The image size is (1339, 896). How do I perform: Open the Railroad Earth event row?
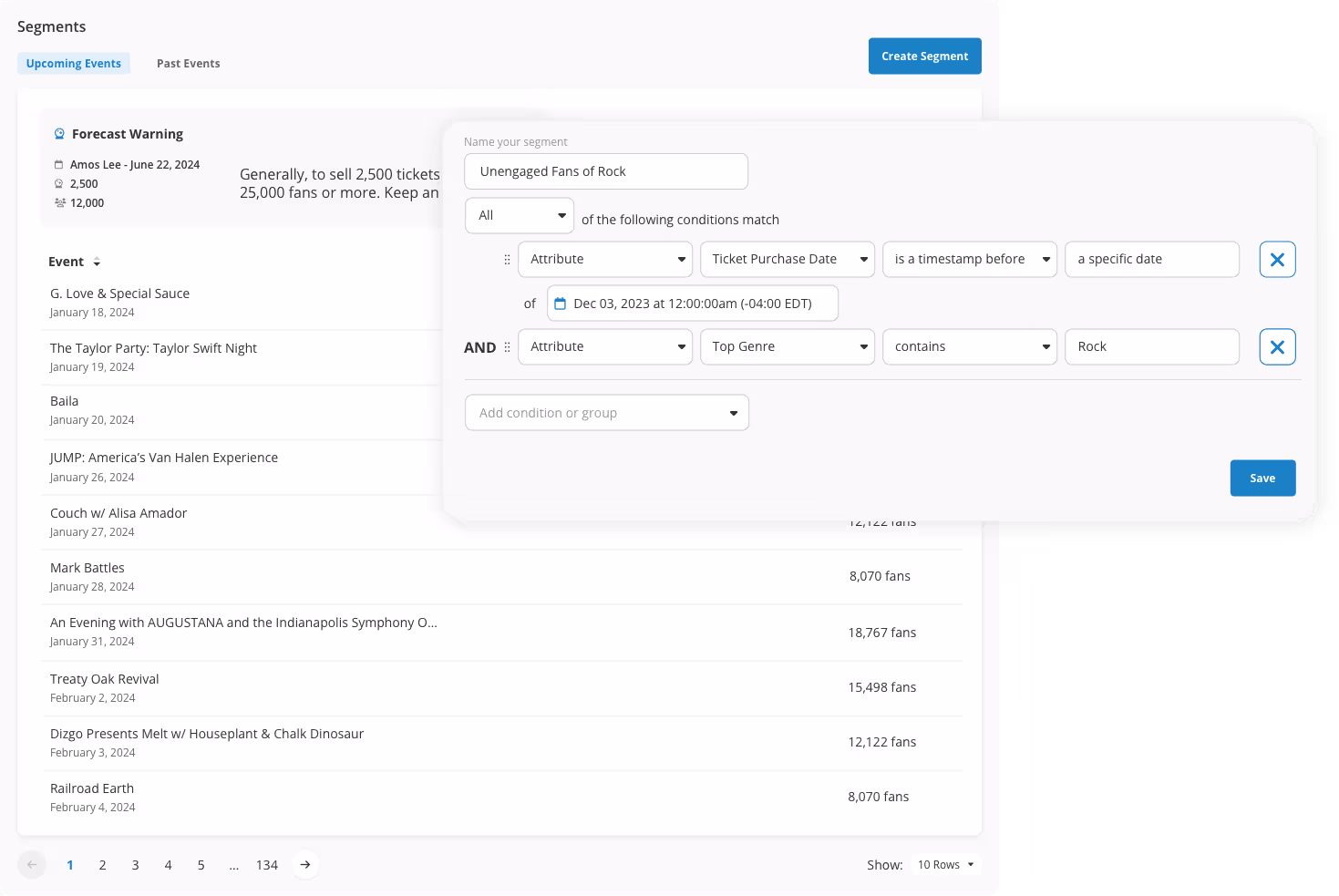[x=501, y=798]
